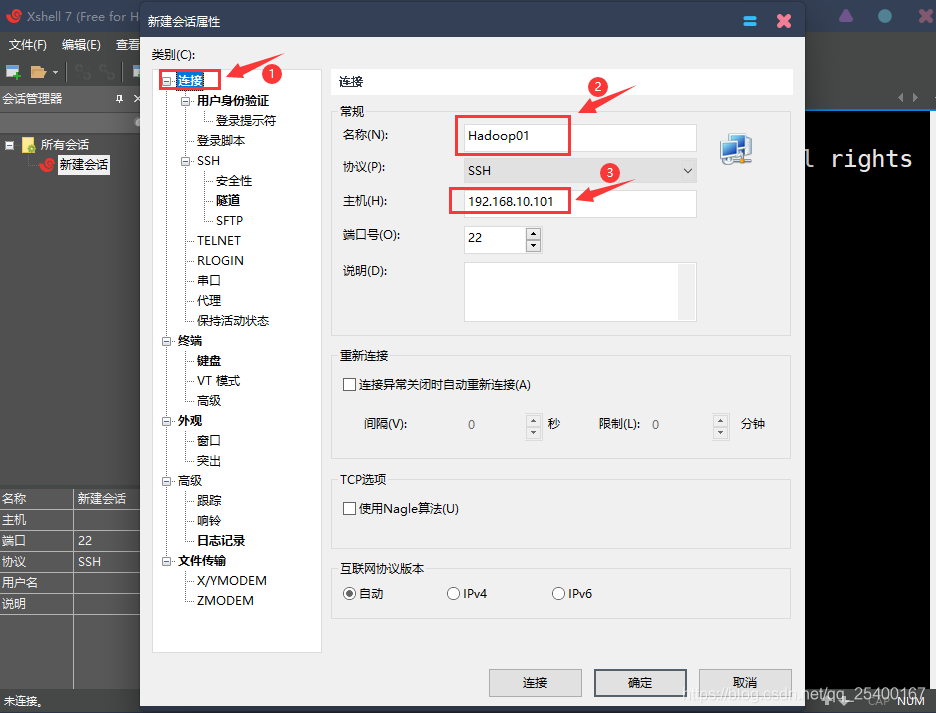Image resolution: width=936 pixels, height=713 pixels.
Task: Select RLOGIN in the category tree
Action: click(x=220, y=261)
